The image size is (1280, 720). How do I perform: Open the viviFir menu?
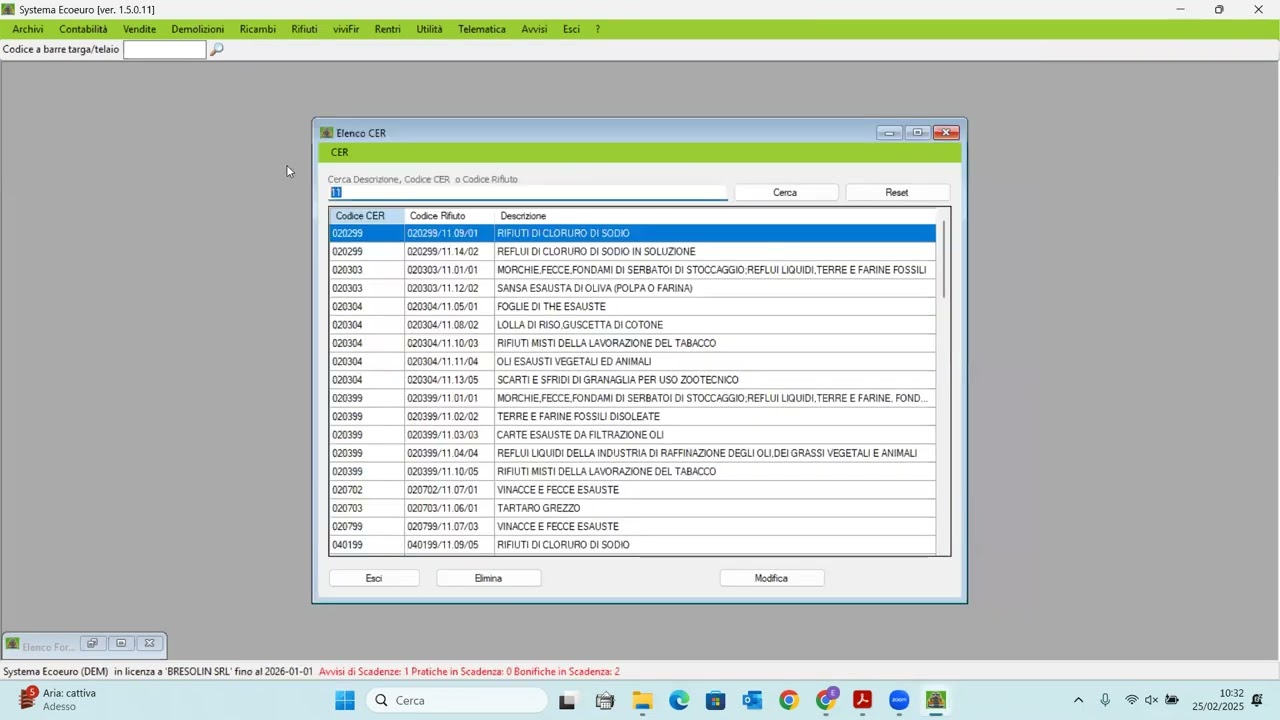click(346, 29)
